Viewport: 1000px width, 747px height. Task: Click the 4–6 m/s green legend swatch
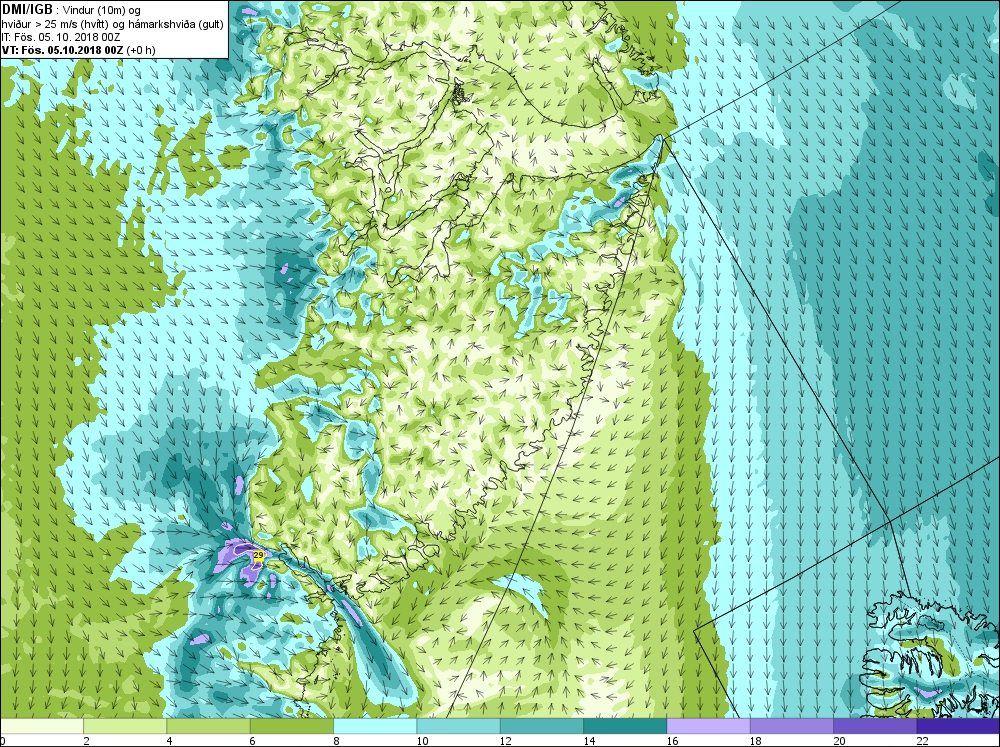pyautogui.click(x=208, y=726)
